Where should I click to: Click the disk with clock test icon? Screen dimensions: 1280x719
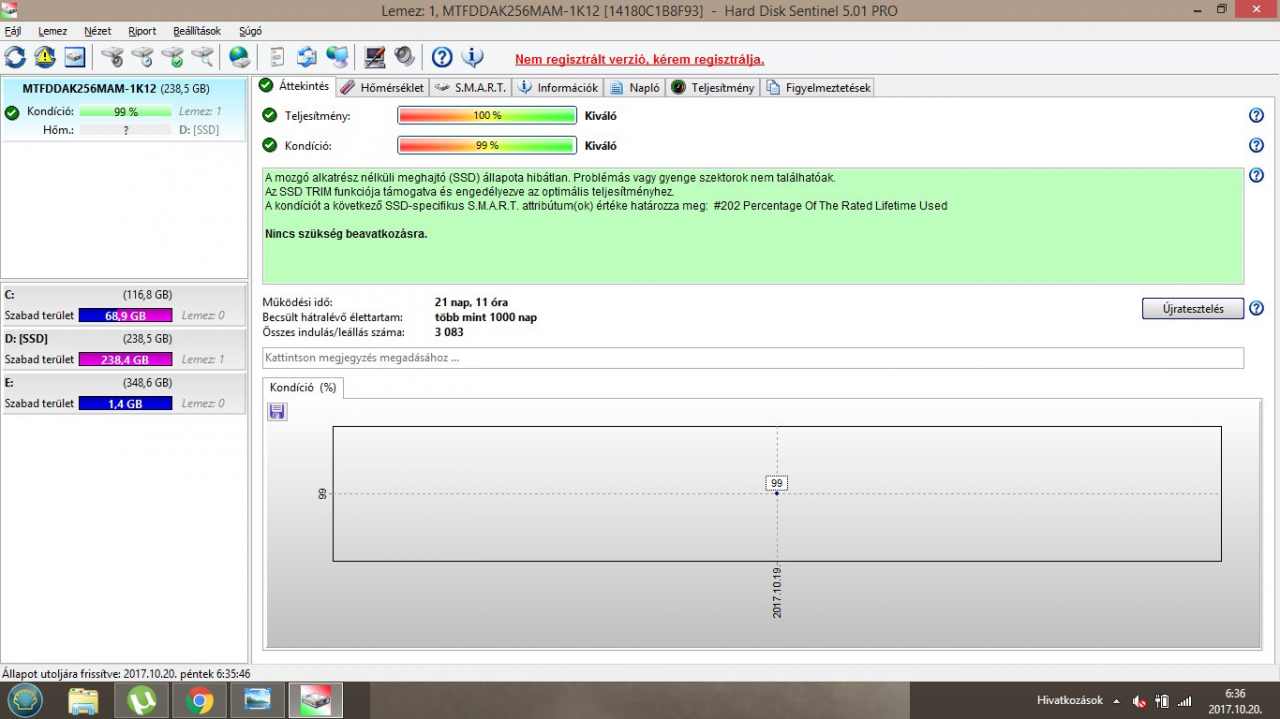point(143,57)
